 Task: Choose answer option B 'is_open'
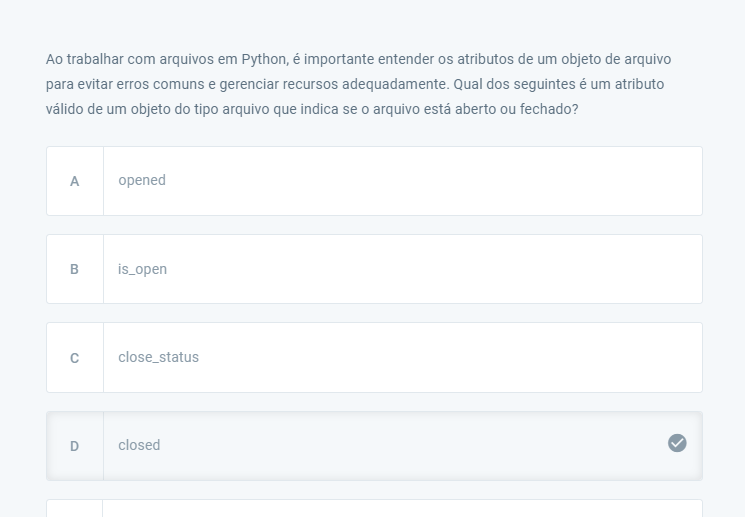pyautogui.click(x=374, y=269)
